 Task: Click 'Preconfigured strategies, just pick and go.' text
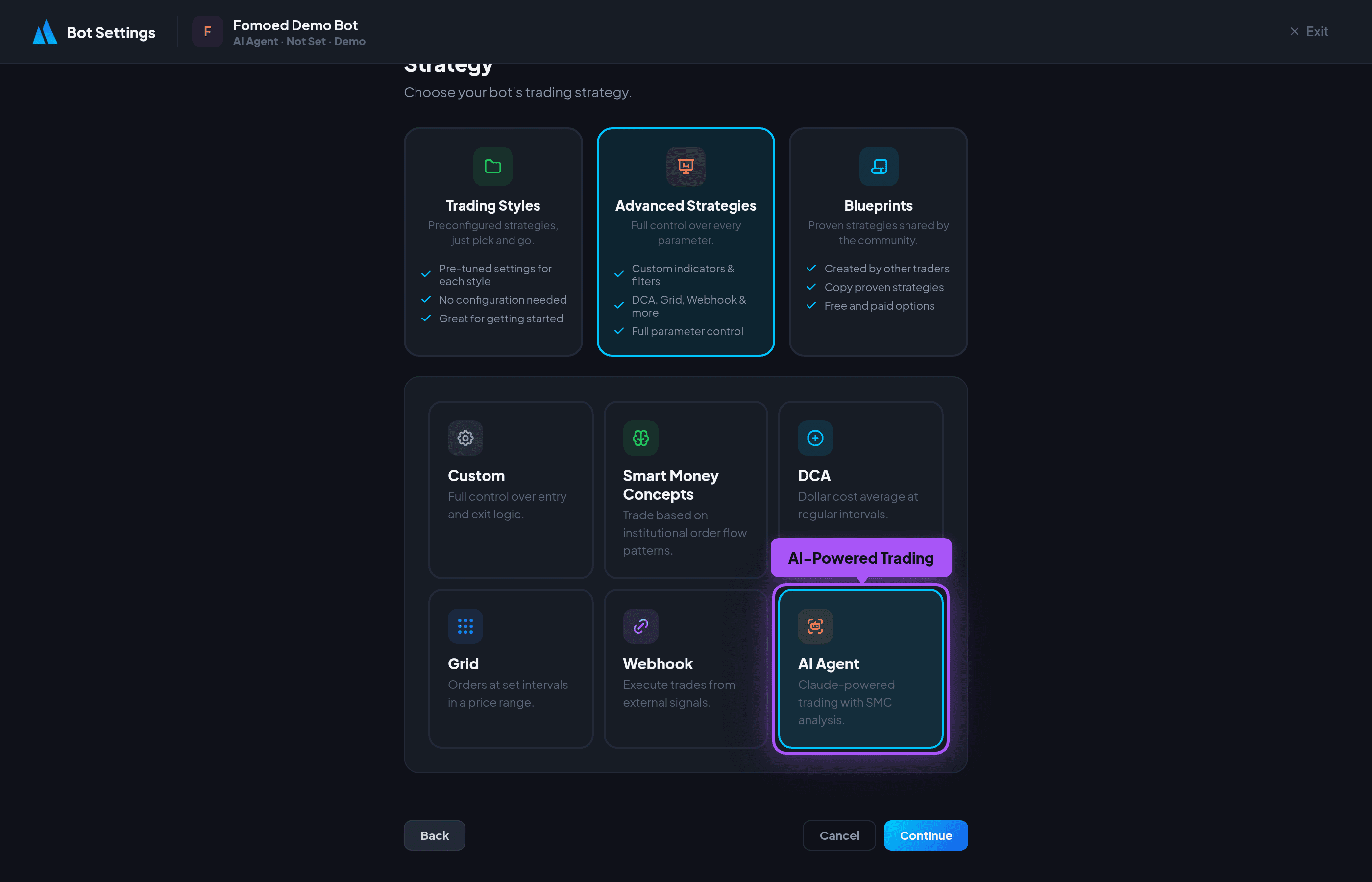pyautogui.click(x=492, y=233)
